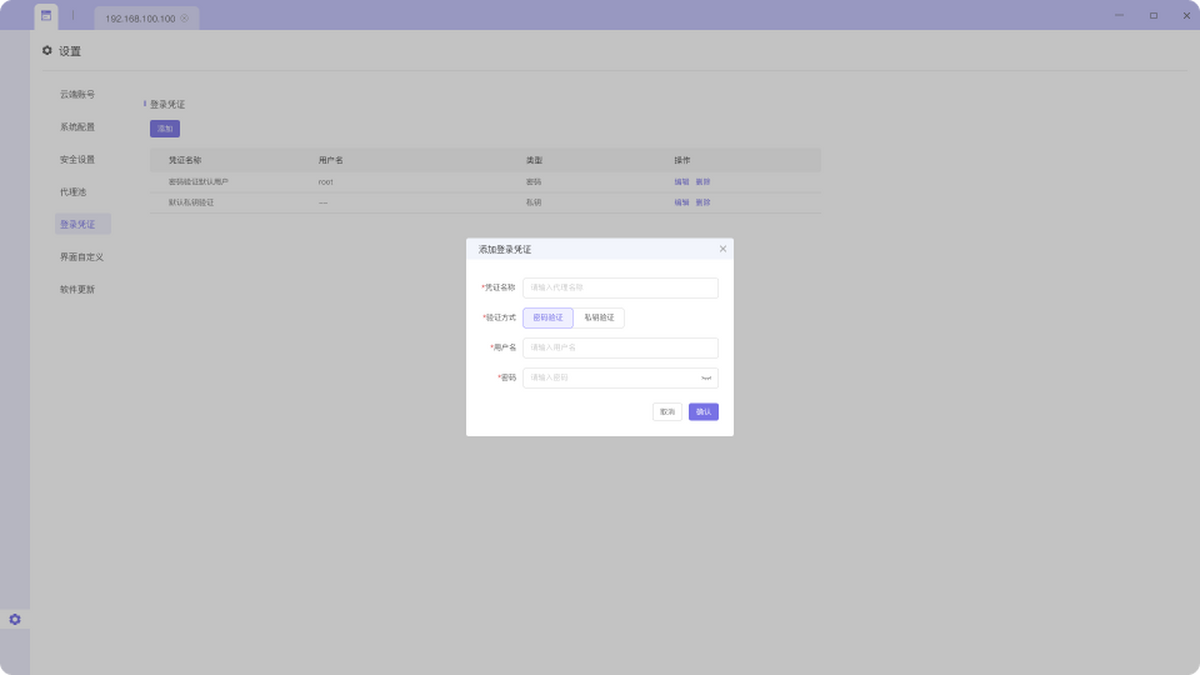Select 私钥验证 verification method
This screenshot has height=675, width=1200.
click(599, 318)
